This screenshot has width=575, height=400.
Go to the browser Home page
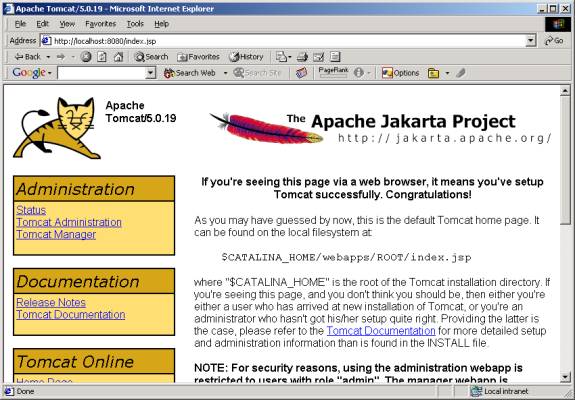(118, 57)
